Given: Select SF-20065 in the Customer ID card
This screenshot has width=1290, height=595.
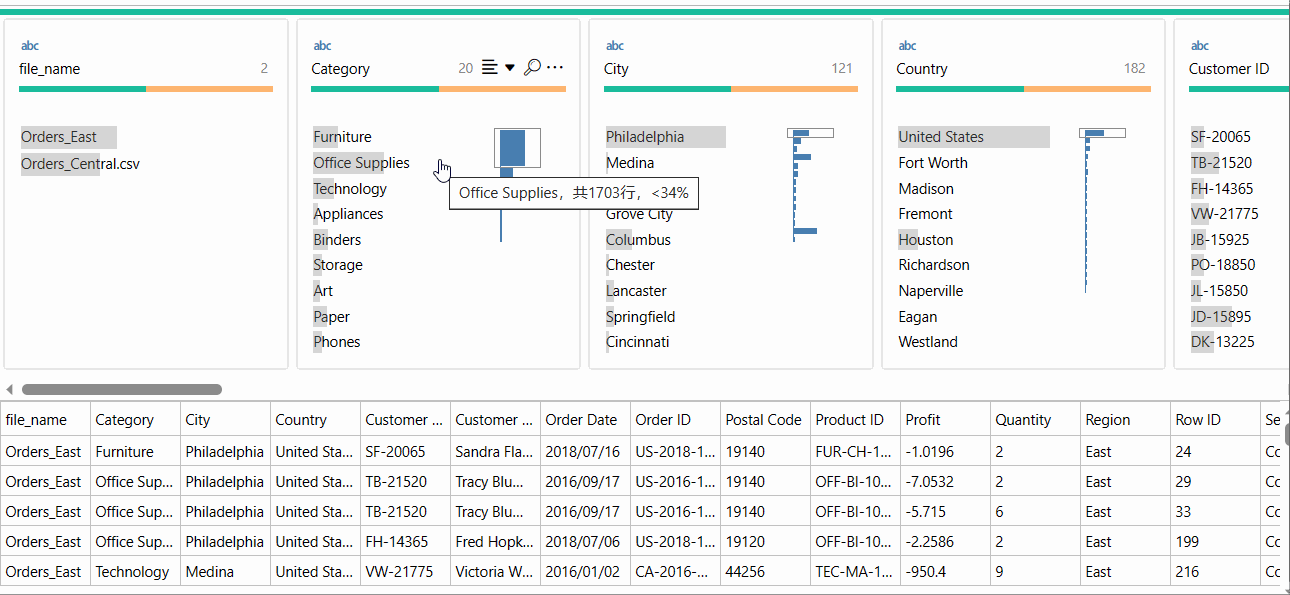Looking at the screenshot, I should 1221,137.
